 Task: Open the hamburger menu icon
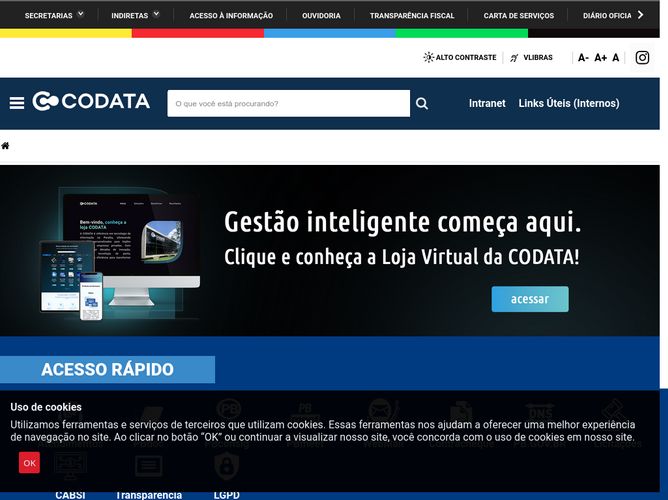pyautogui.click(x=17, y=103)
